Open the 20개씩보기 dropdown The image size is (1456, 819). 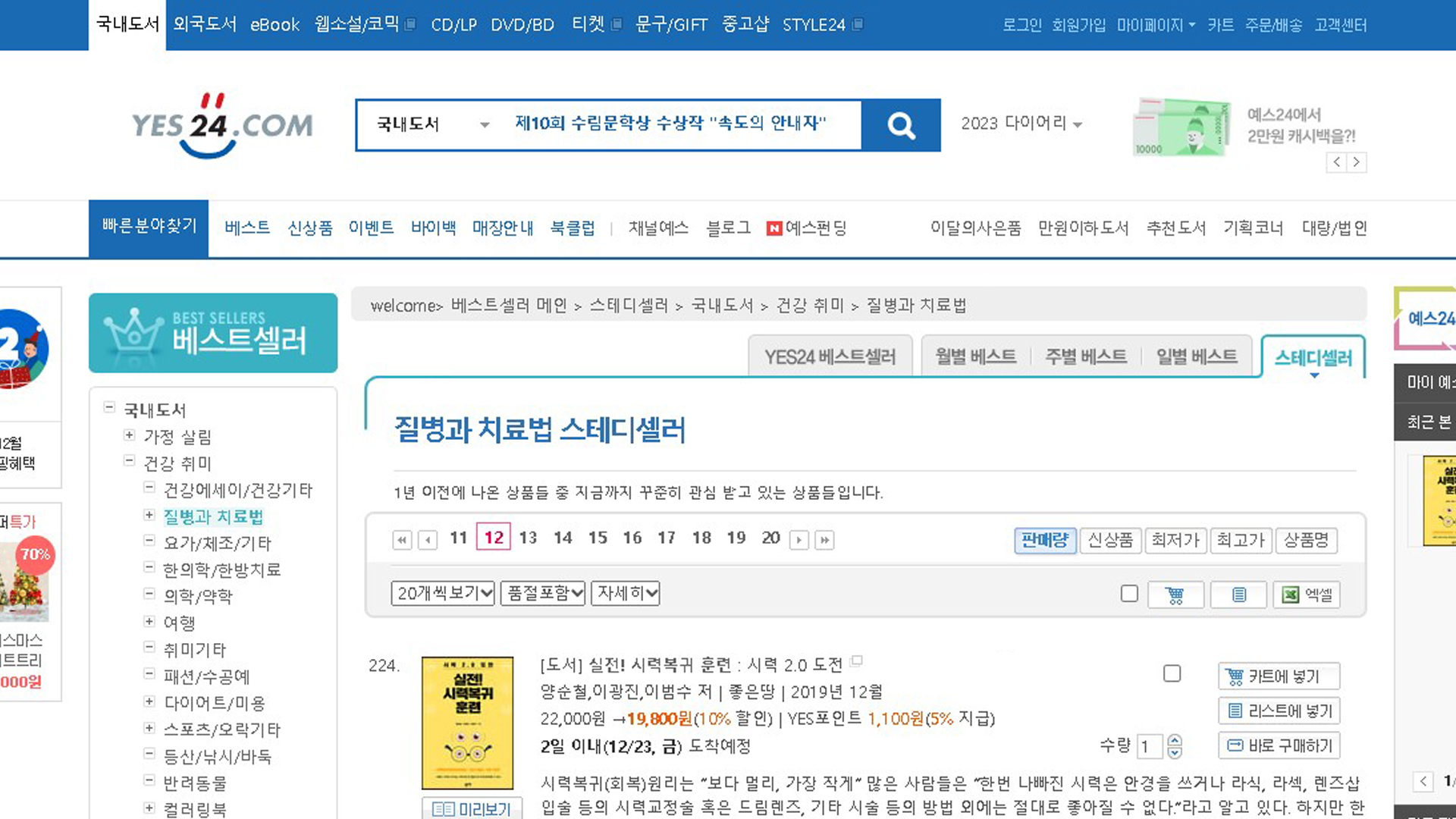[x=444, y=593]
